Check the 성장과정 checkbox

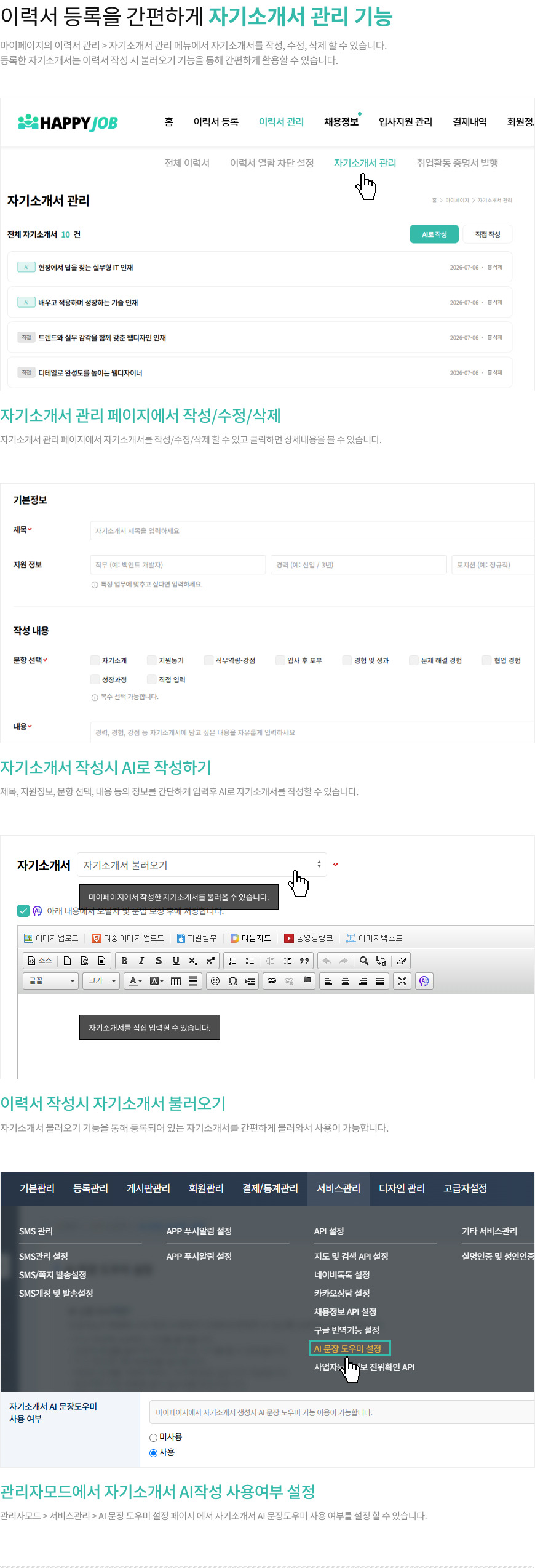(x=95, y=679)
